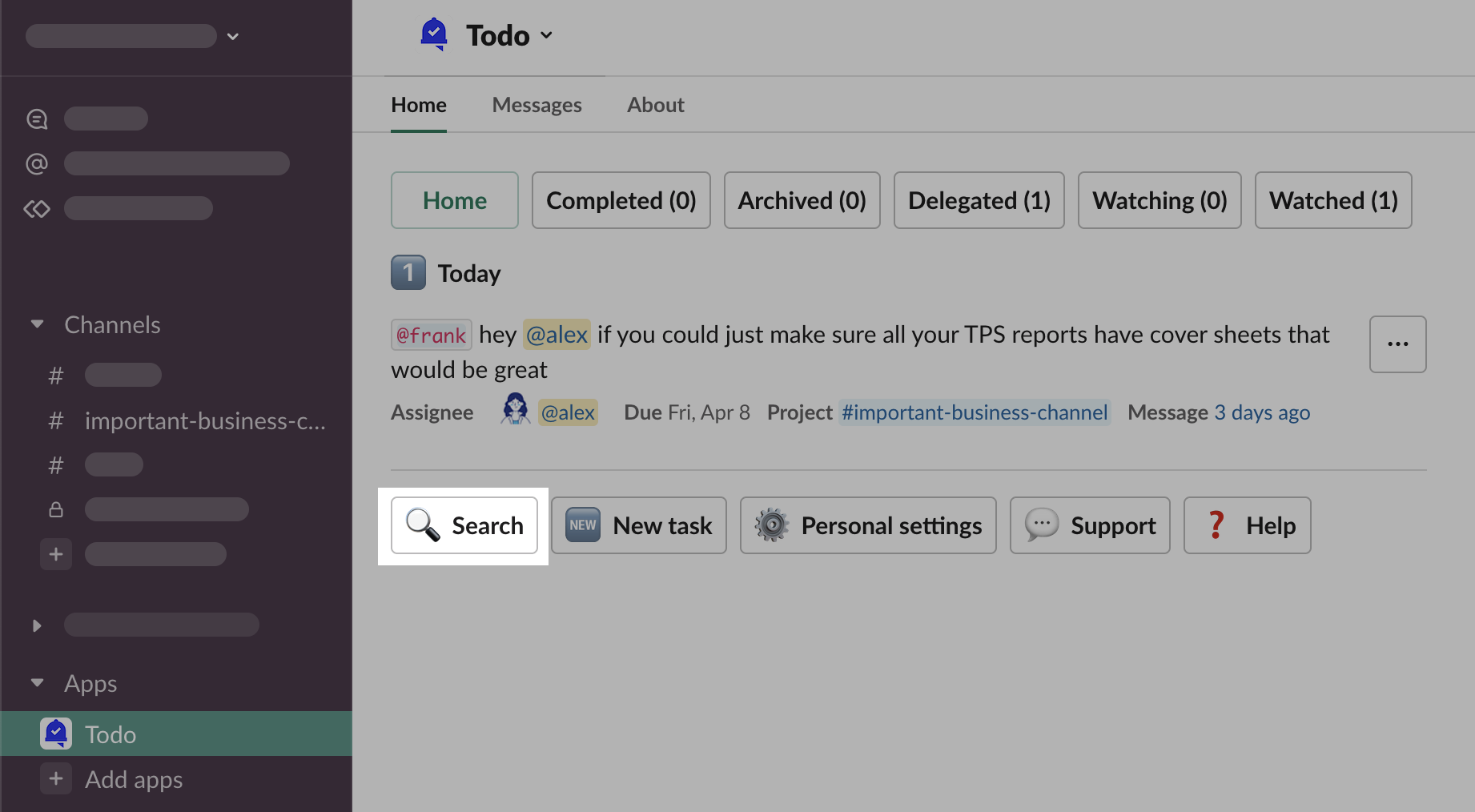Click the Search button
The image size is (1475, 812).
(464, 525)
